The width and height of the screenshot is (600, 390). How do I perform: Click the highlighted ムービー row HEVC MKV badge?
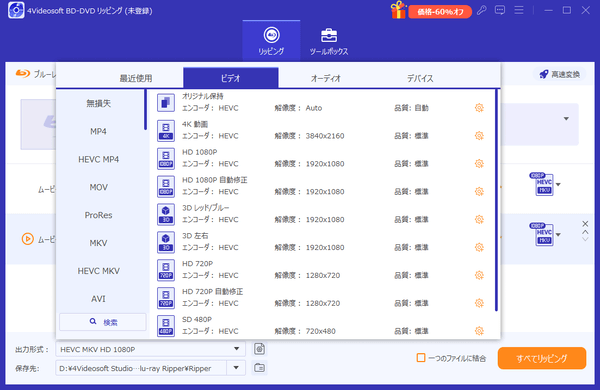click(x=542, y=234)
